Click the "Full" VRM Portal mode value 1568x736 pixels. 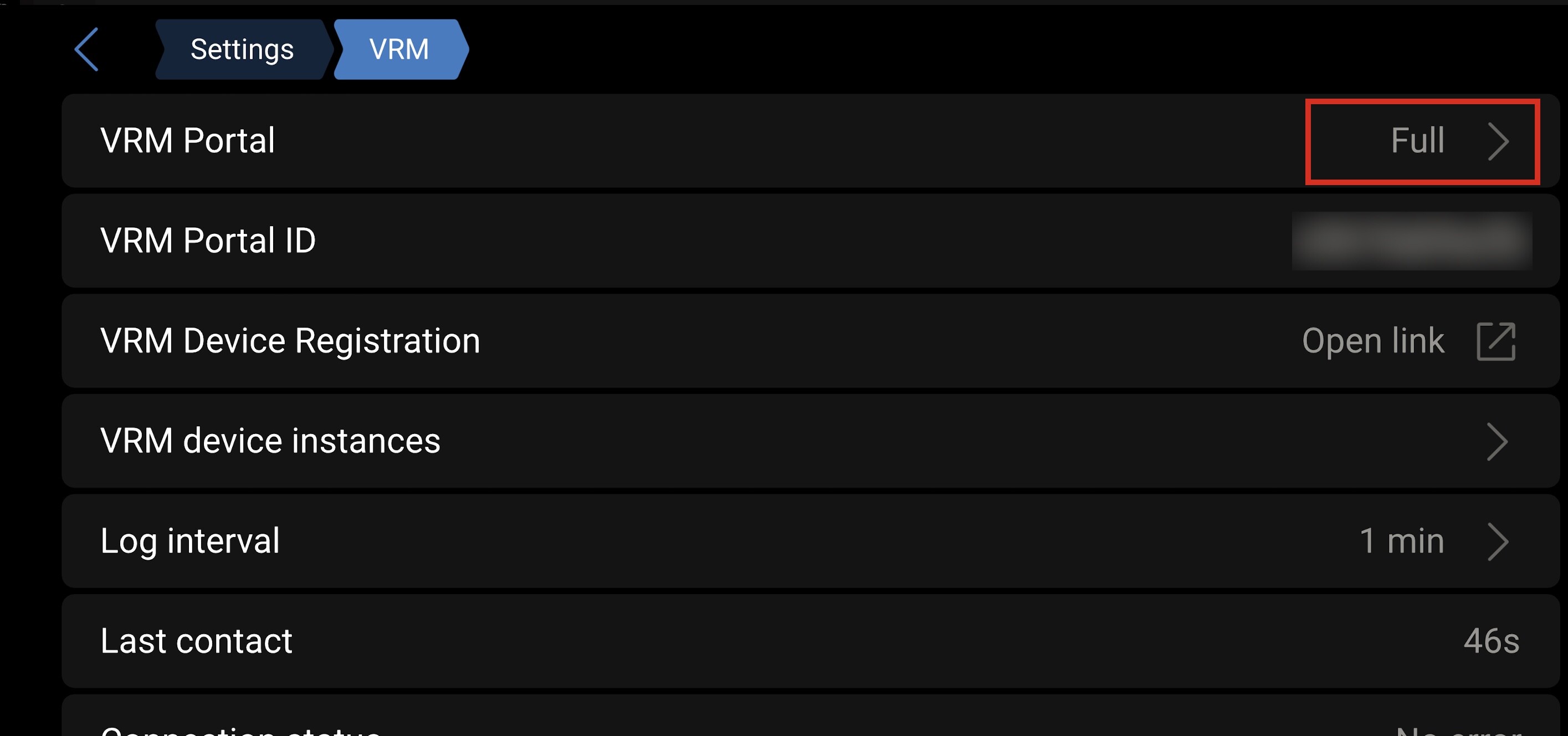(x=1417, y=141)
